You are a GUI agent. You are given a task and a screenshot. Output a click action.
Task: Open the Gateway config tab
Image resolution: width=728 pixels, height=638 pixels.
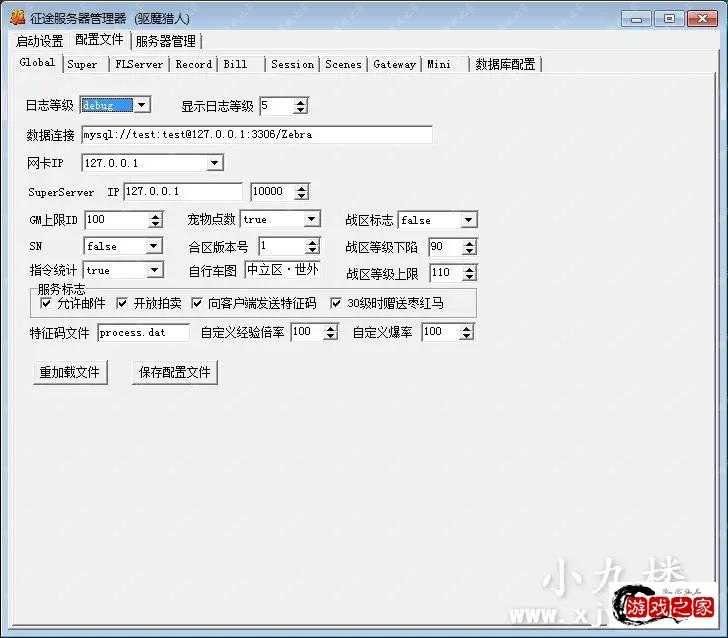coord(394,64)
